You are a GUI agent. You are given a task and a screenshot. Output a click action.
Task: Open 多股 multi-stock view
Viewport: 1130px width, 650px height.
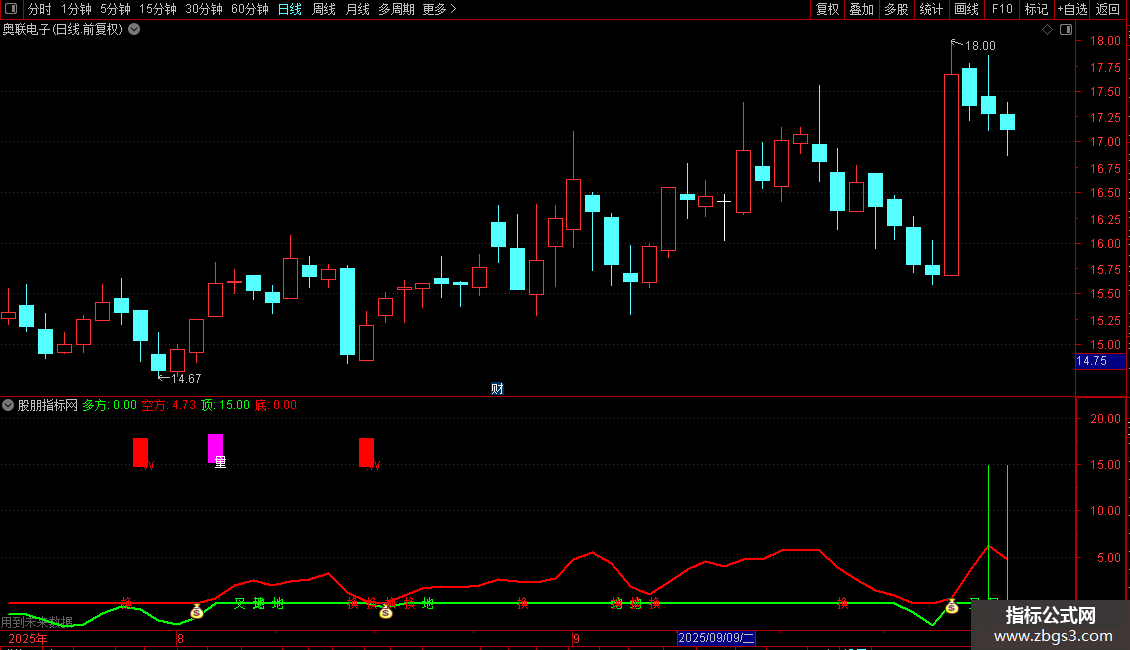[896, 9]
